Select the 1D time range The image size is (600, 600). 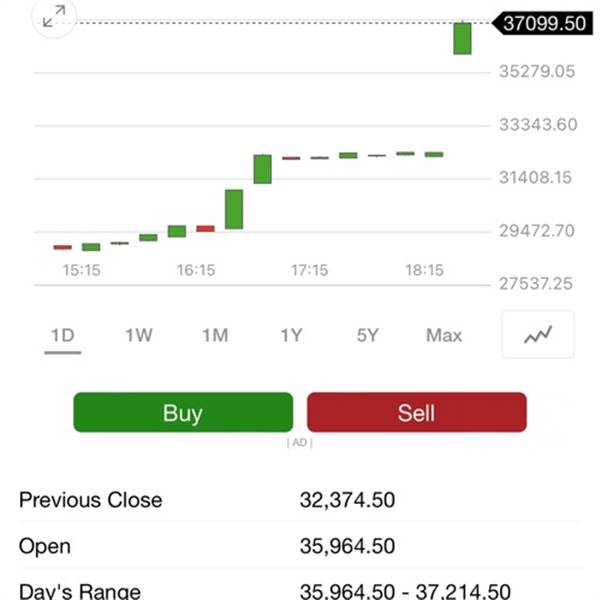point(63,336)
